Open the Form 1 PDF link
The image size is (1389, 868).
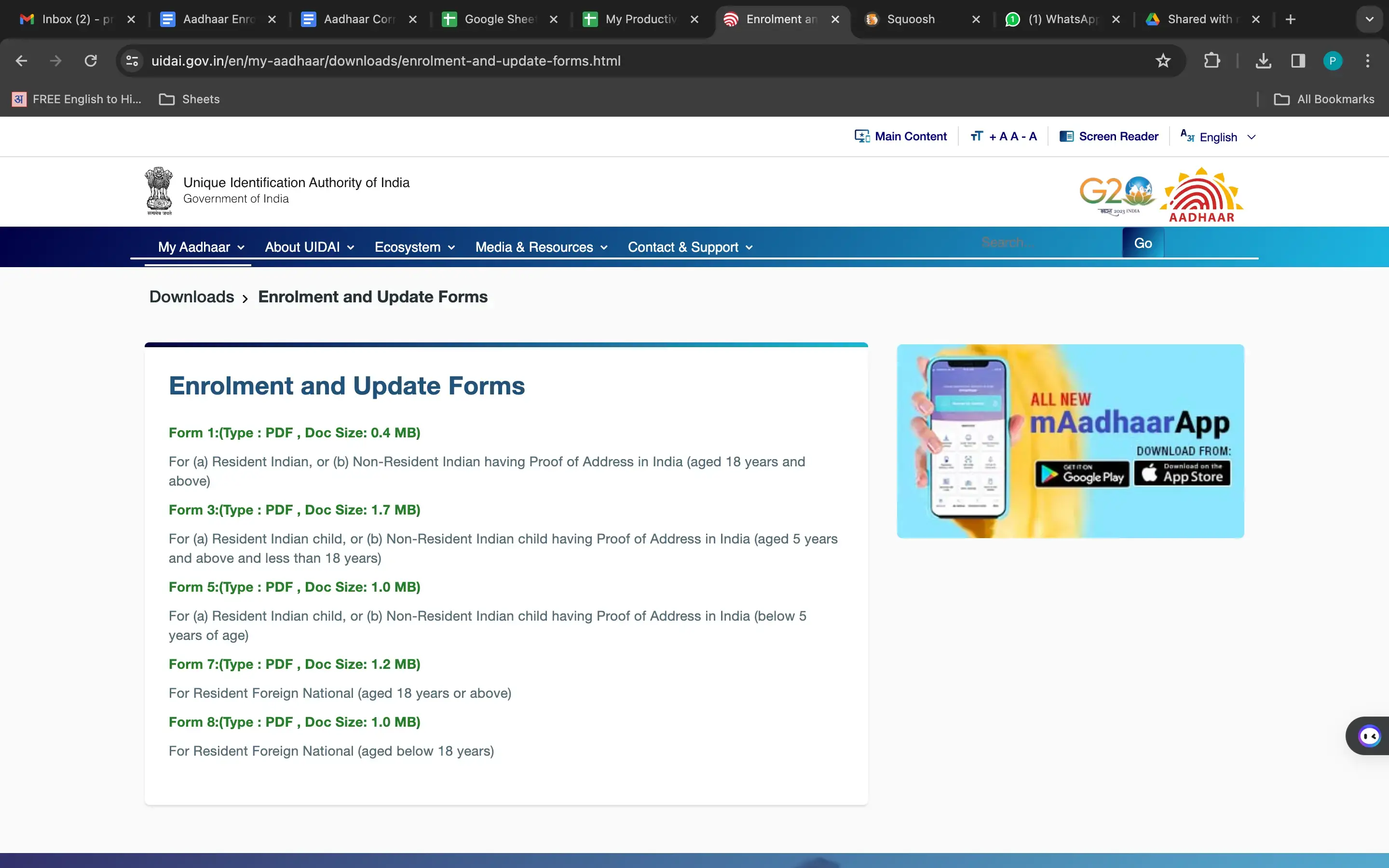coord(294,432)
